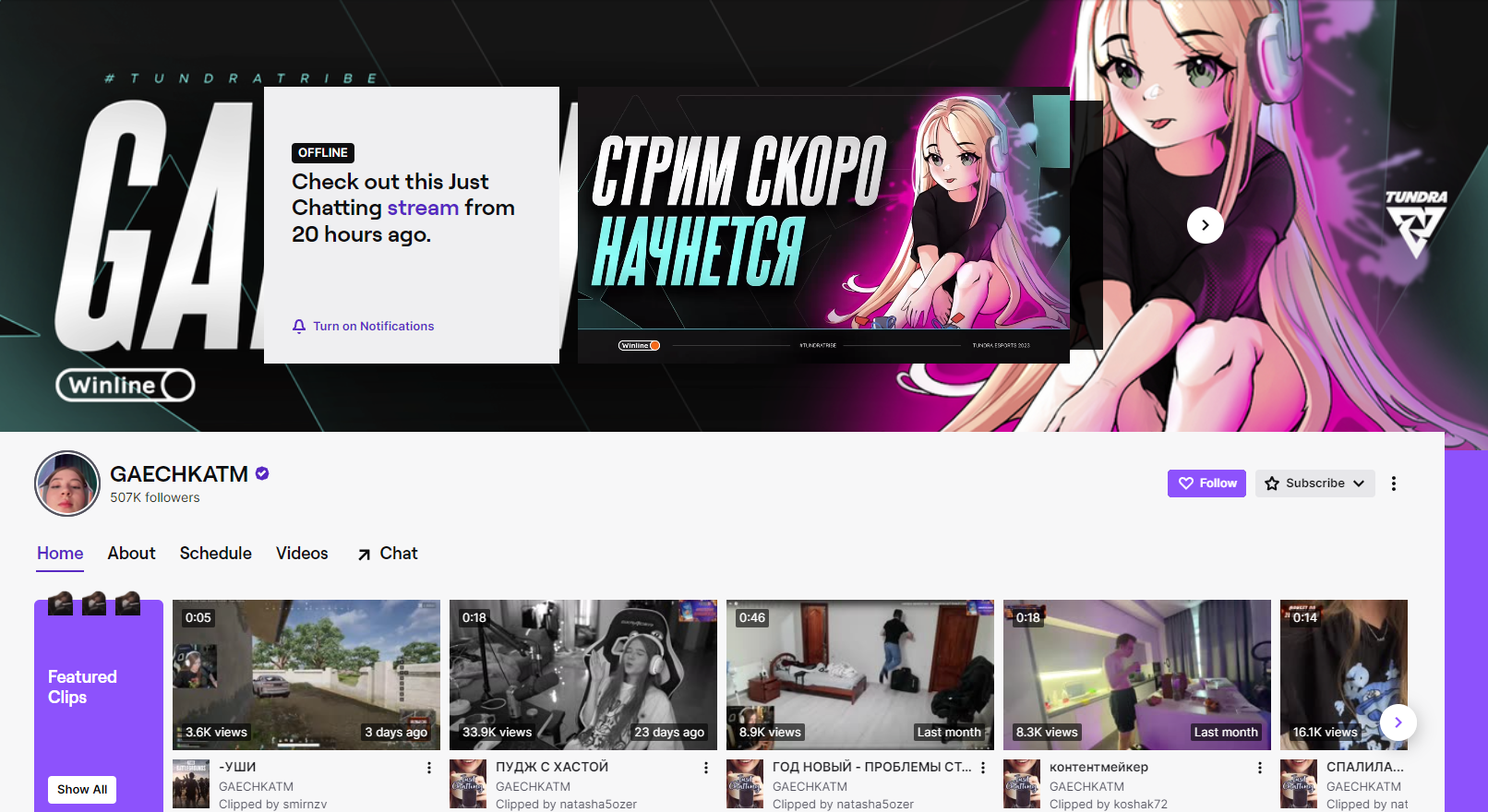This screenshot has width=1488, height=812.
Task: Open options menu for '-УШИ' clip
Action: [x=429, y=768]
